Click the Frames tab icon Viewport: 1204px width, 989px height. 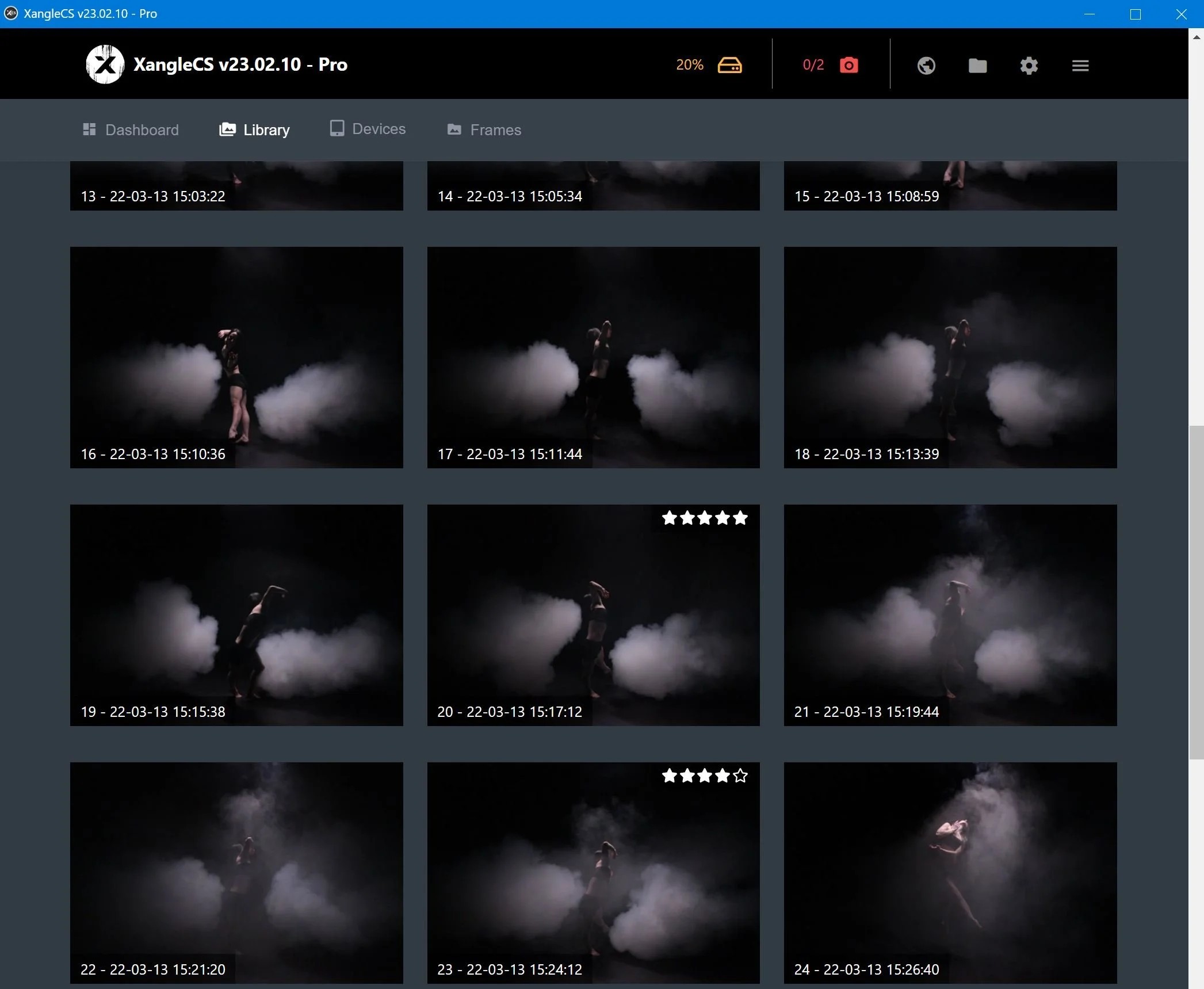(454, 129)
